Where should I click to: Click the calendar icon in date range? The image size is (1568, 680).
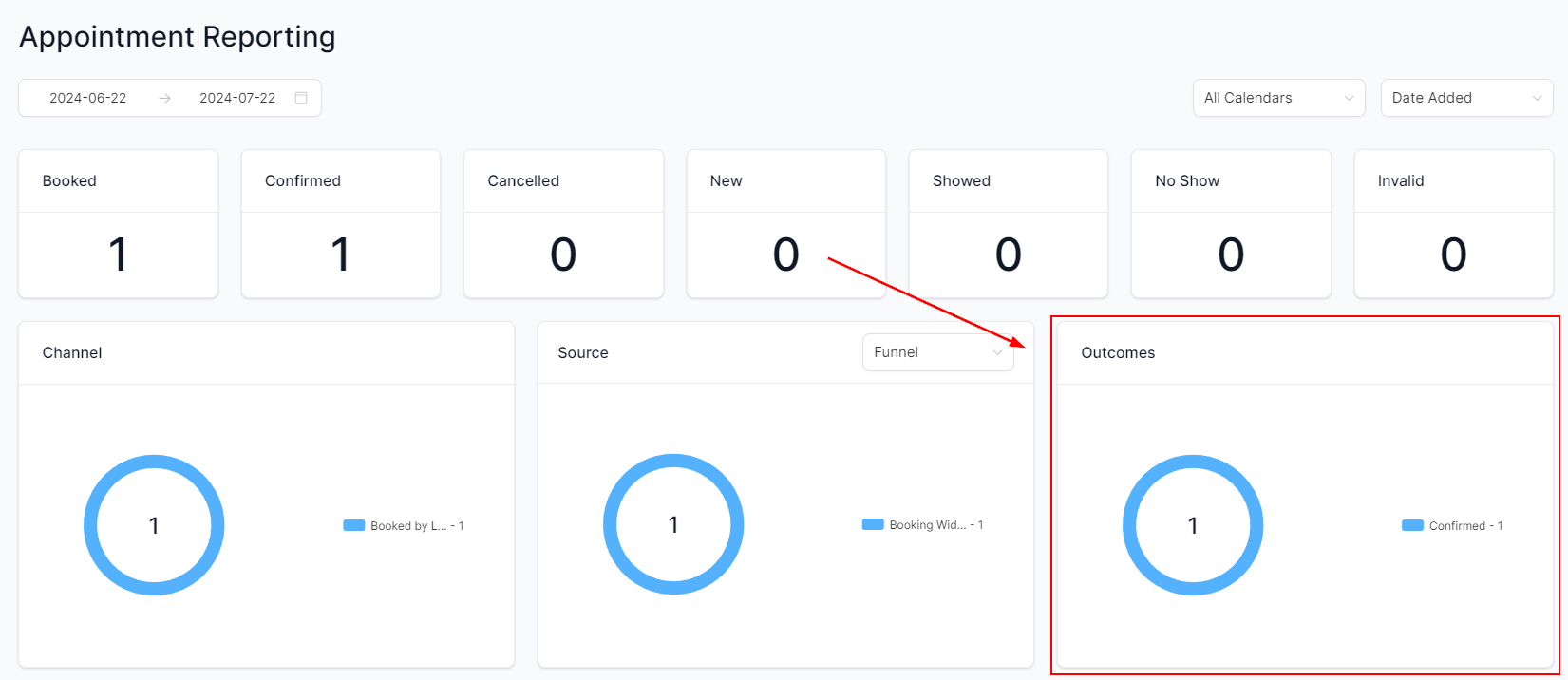(301, 98)
